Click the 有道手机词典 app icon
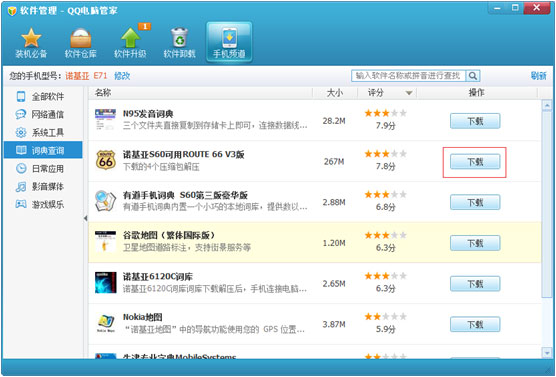 105,201
